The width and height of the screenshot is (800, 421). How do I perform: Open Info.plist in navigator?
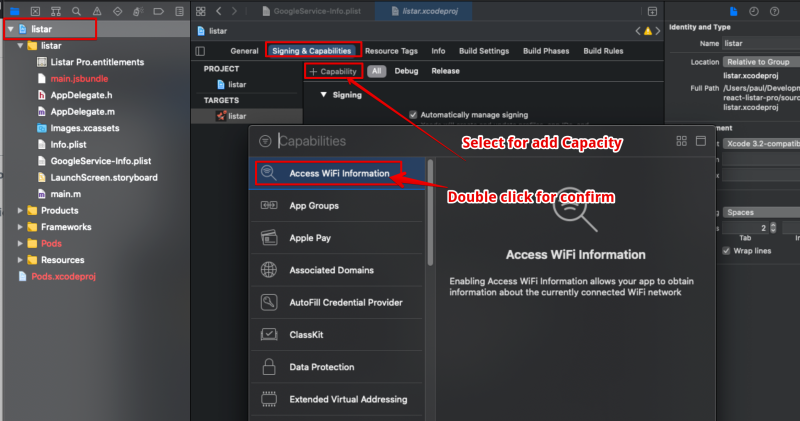68,144
